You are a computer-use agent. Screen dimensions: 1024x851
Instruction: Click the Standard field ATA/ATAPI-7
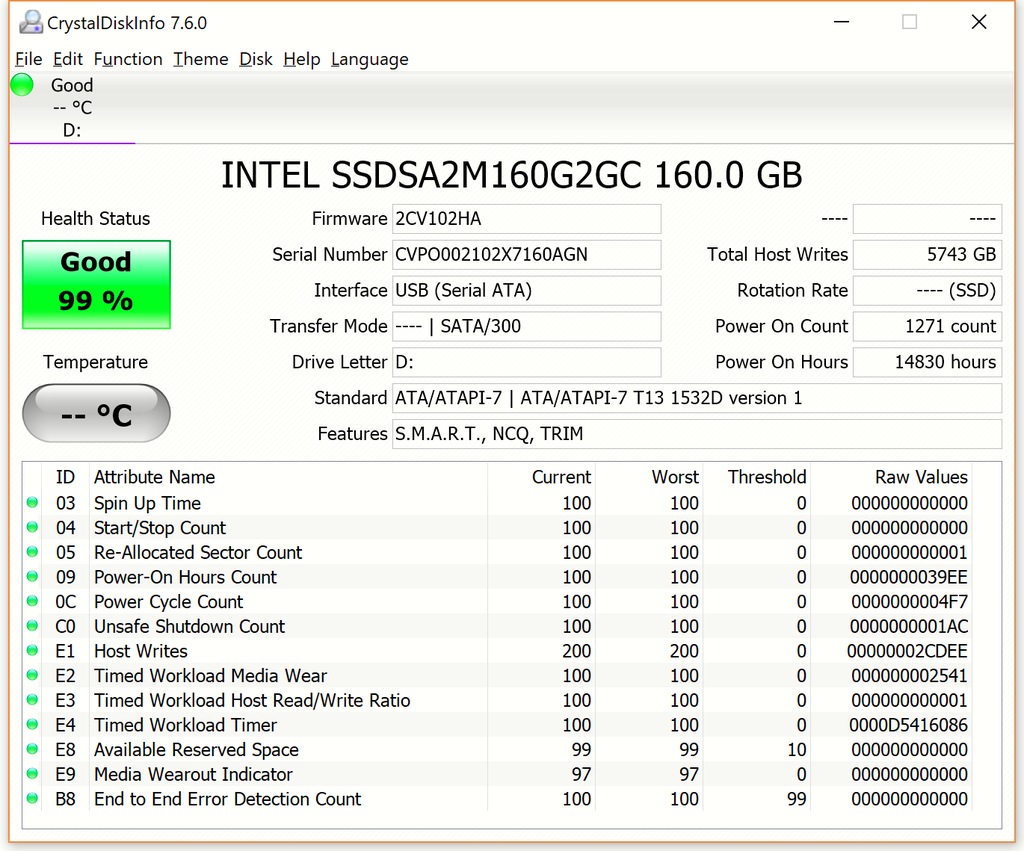(x=697, y=398)
